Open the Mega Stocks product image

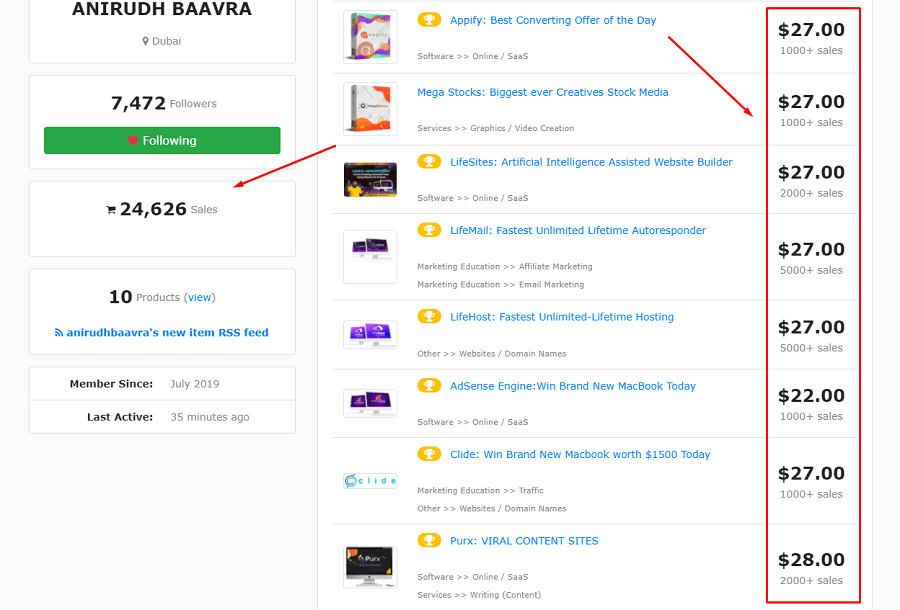click(370, 109)
